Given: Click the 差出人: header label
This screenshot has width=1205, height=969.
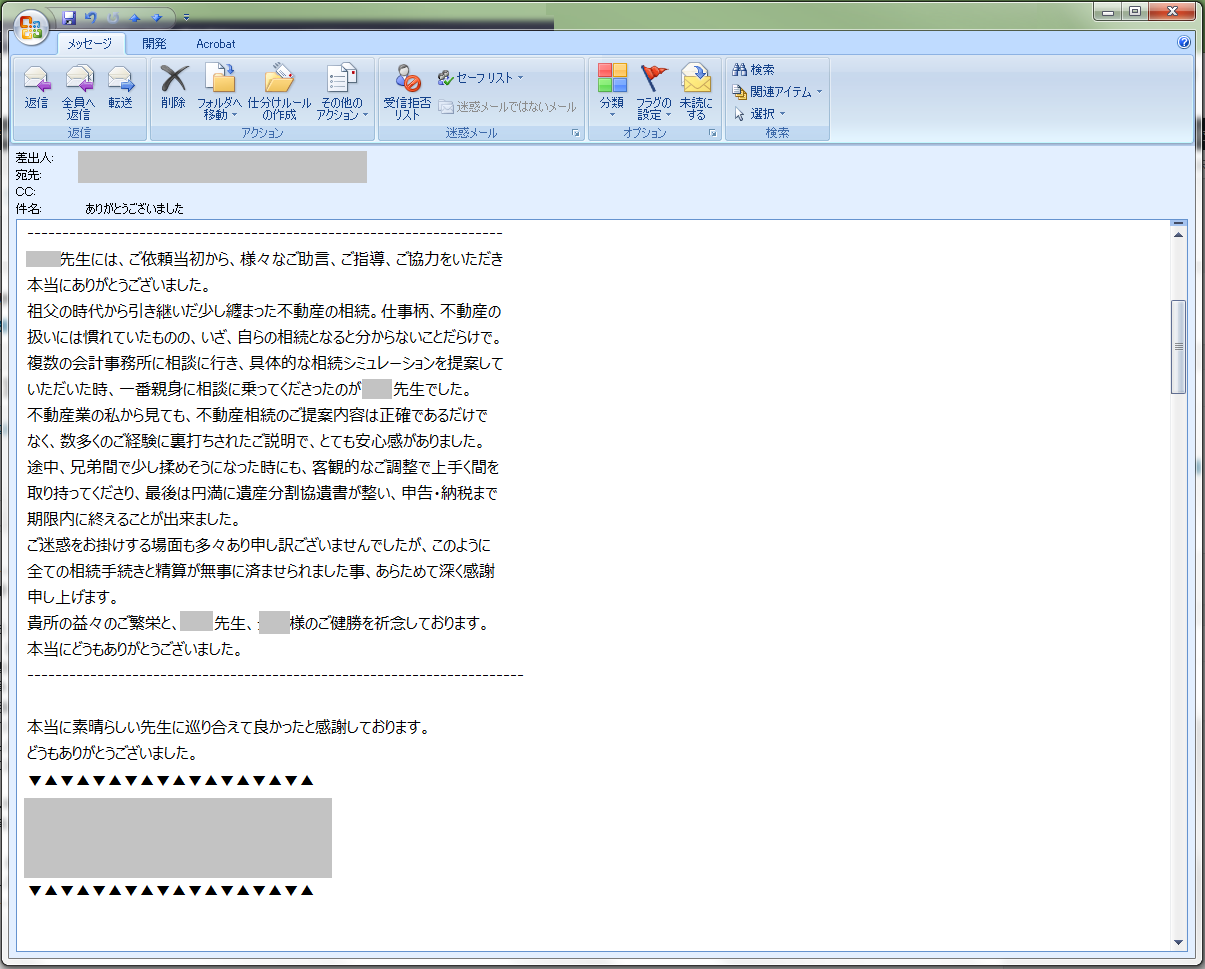Looking at the screenshot, I should tap(35, 158).
